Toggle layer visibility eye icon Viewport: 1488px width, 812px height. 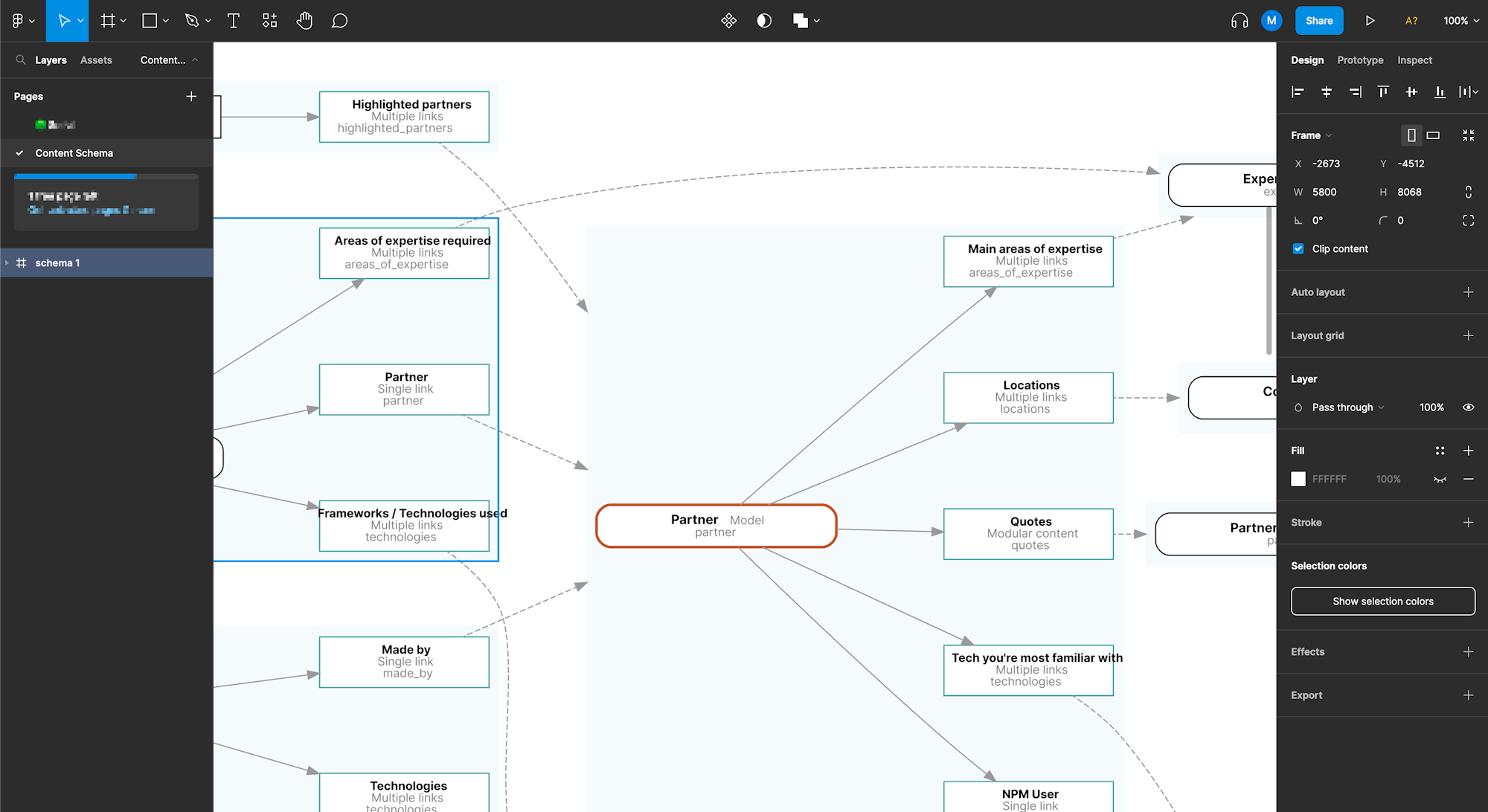pos(1468,407)
